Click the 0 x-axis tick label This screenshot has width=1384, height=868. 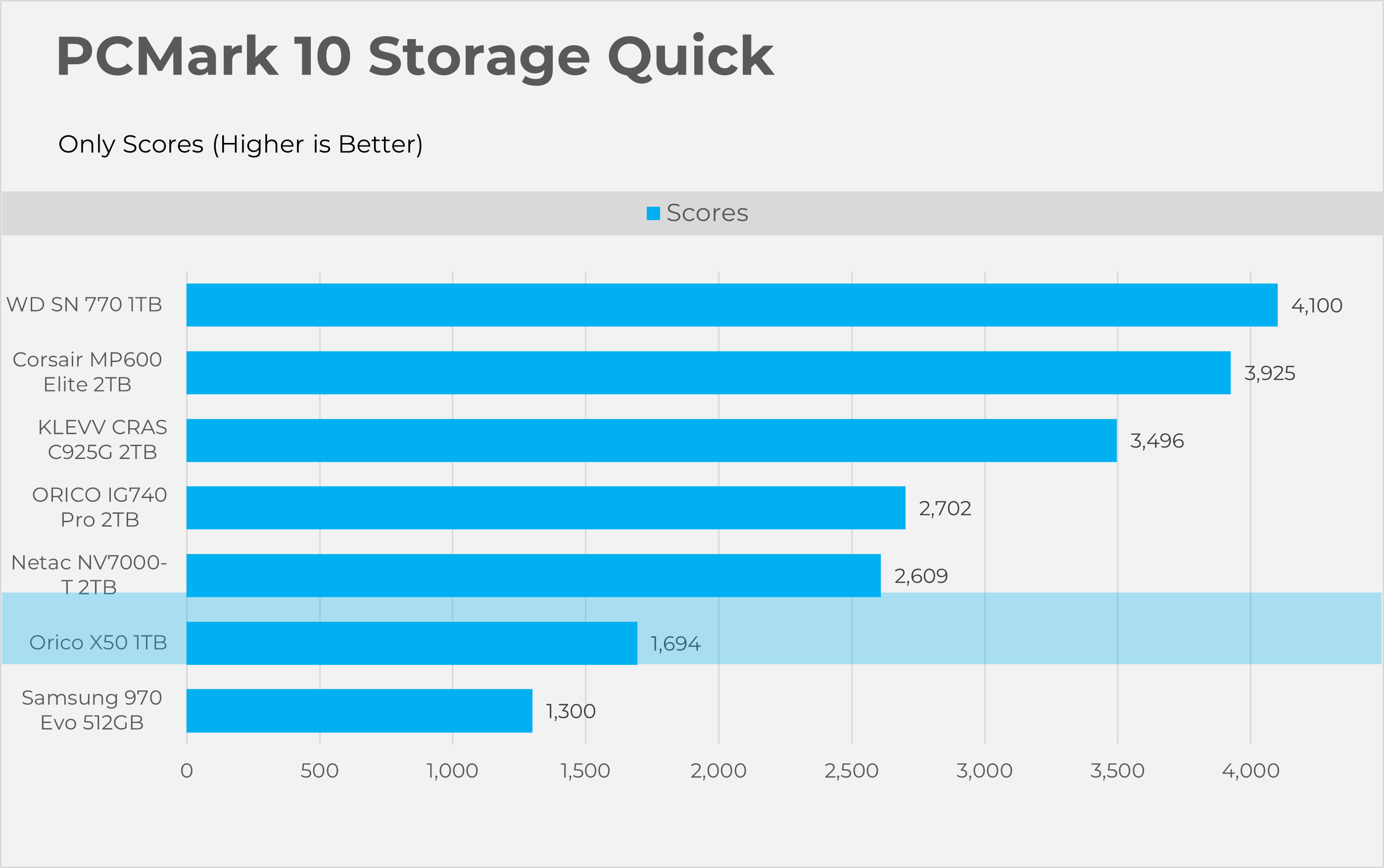tap(187, 771)
